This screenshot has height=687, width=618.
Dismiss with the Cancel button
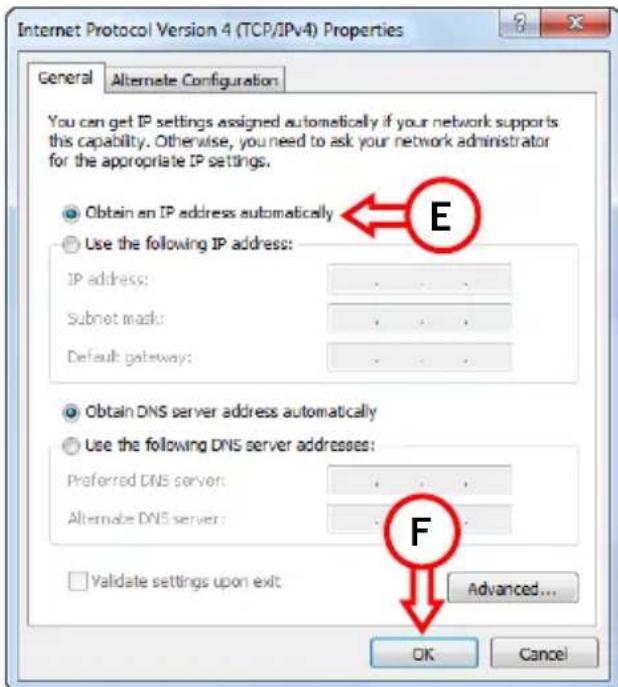pos(544,653)
